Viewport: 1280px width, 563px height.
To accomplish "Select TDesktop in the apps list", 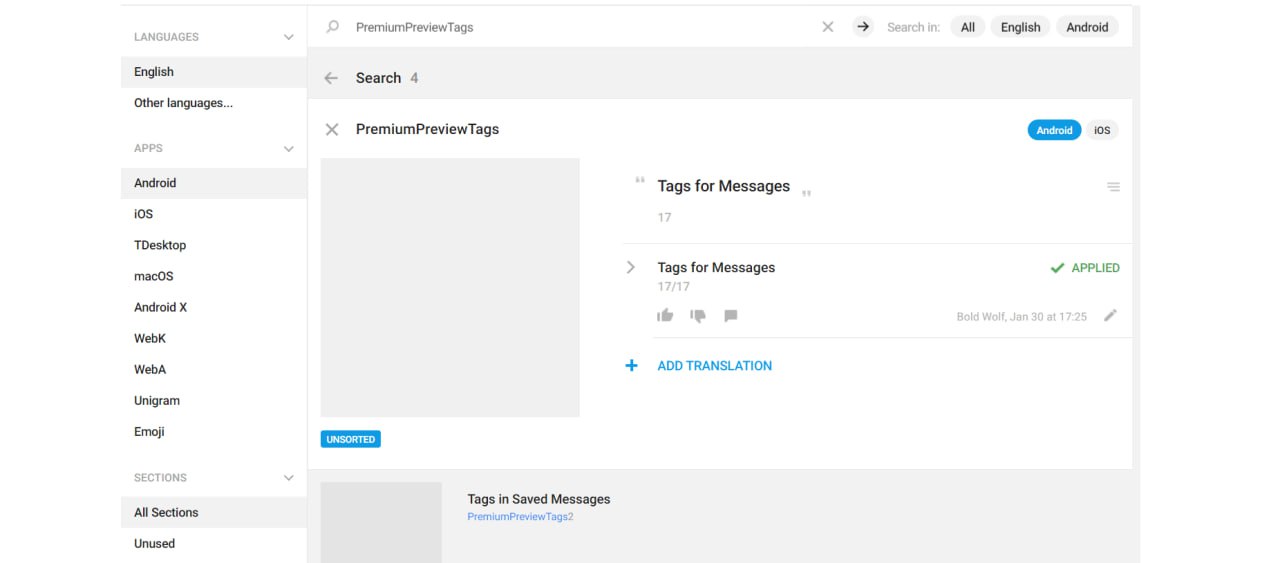I will (160, 245).
